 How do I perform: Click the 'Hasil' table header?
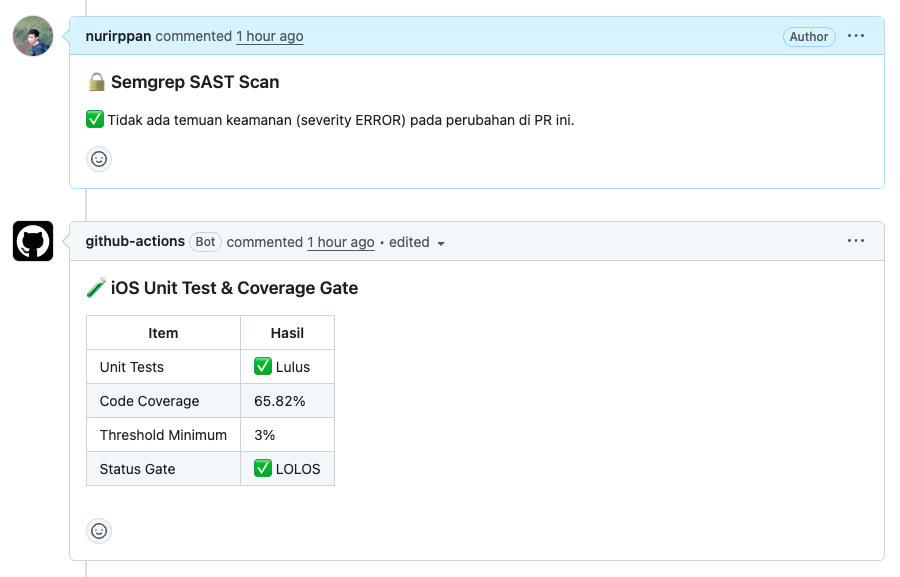[x=287, y=333]
